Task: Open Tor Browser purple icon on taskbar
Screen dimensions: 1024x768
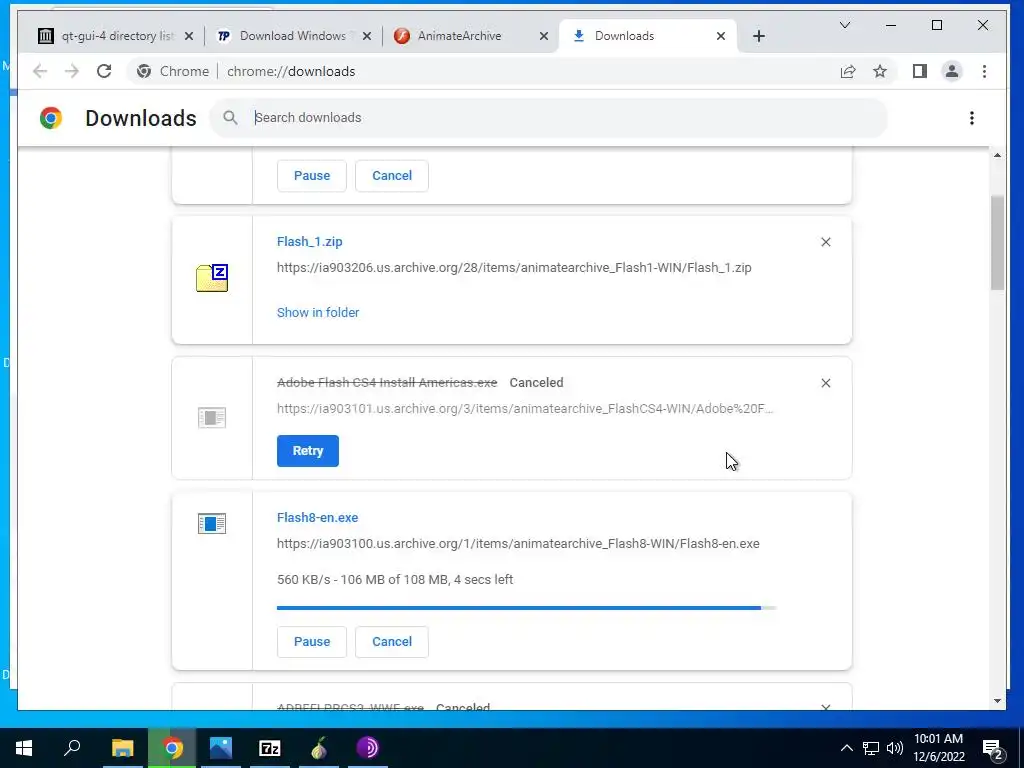Action: point(368,748)
